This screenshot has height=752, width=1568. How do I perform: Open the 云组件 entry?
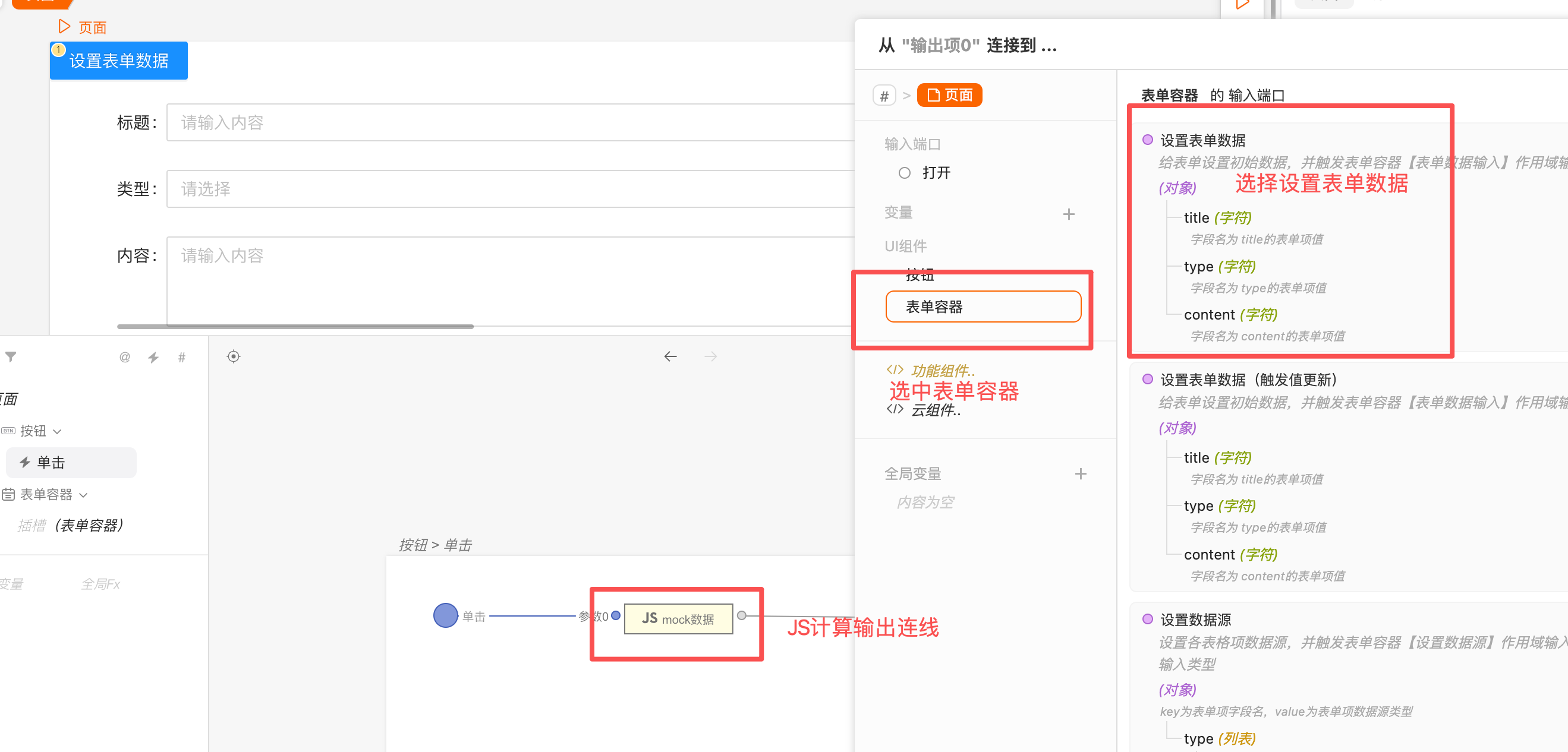point(934,410)
